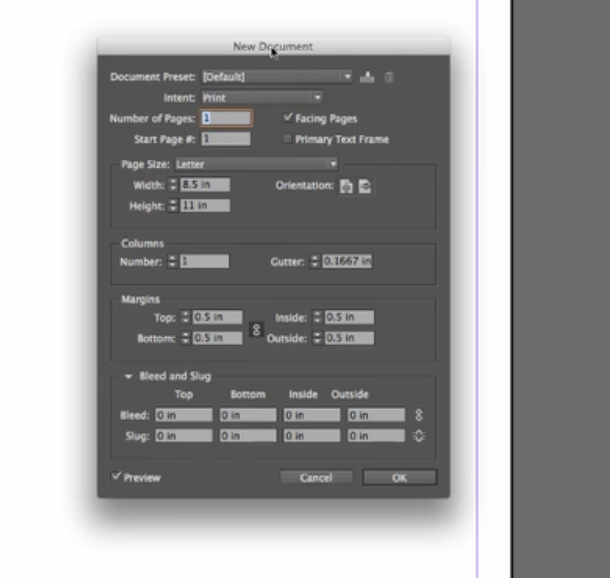Uncheck the Preview checkbox
This screenshot has height=578, width=610.
[x=116, y=477]
